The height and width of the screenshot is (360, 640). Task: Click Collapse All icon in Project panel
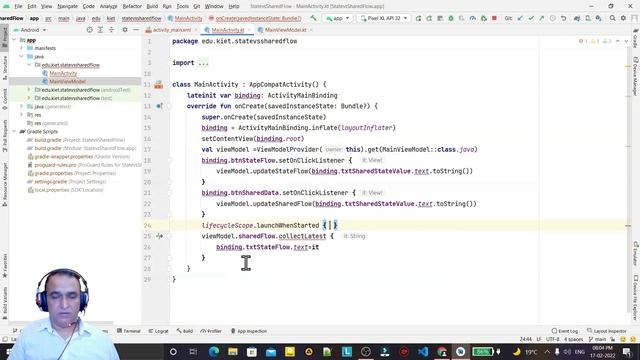click(x=111, y=30)
